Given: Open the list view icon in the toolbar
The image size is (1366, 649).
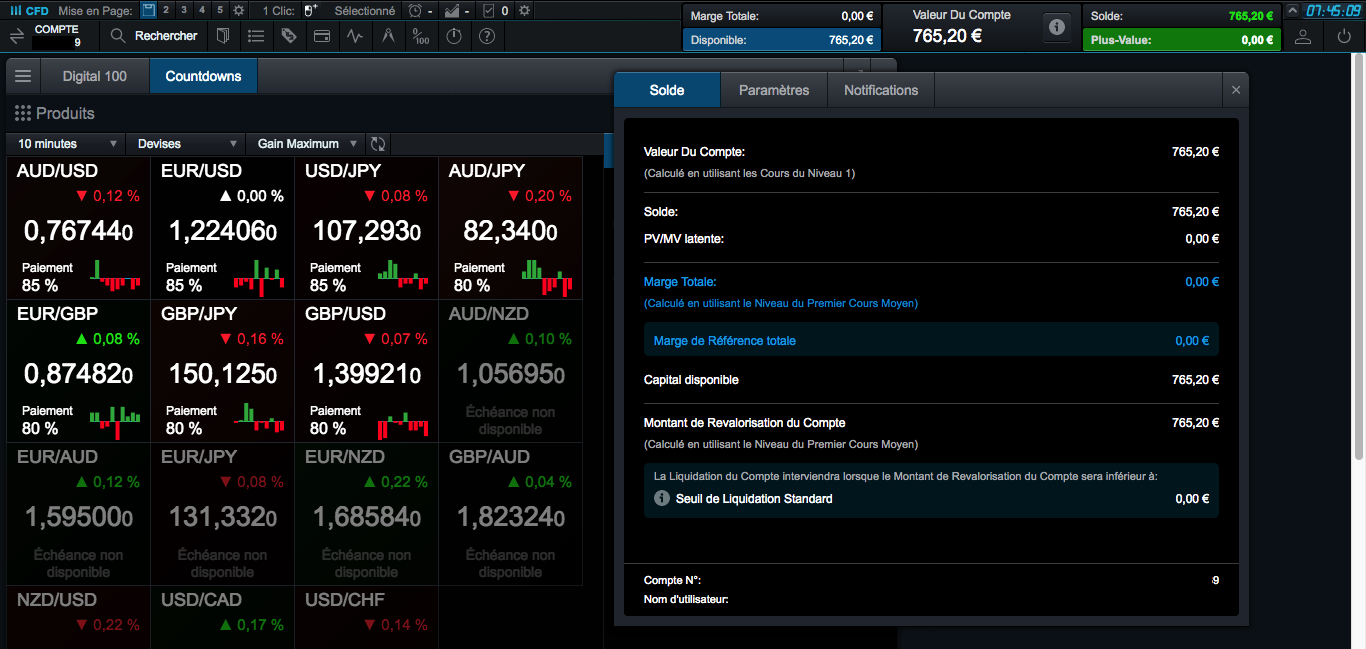Looking at the screenshot, I should pos(256,35).
